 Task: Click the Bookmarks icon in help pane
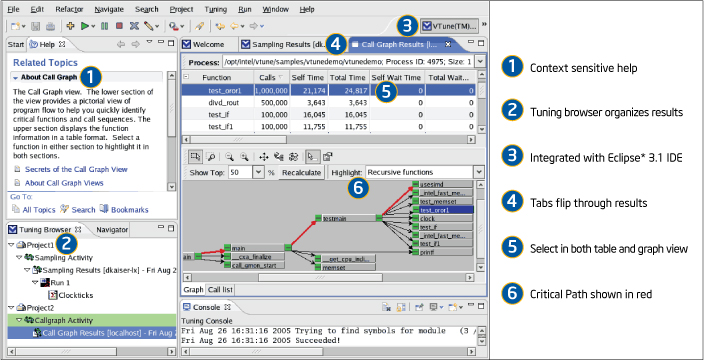(x=104, y=209)
